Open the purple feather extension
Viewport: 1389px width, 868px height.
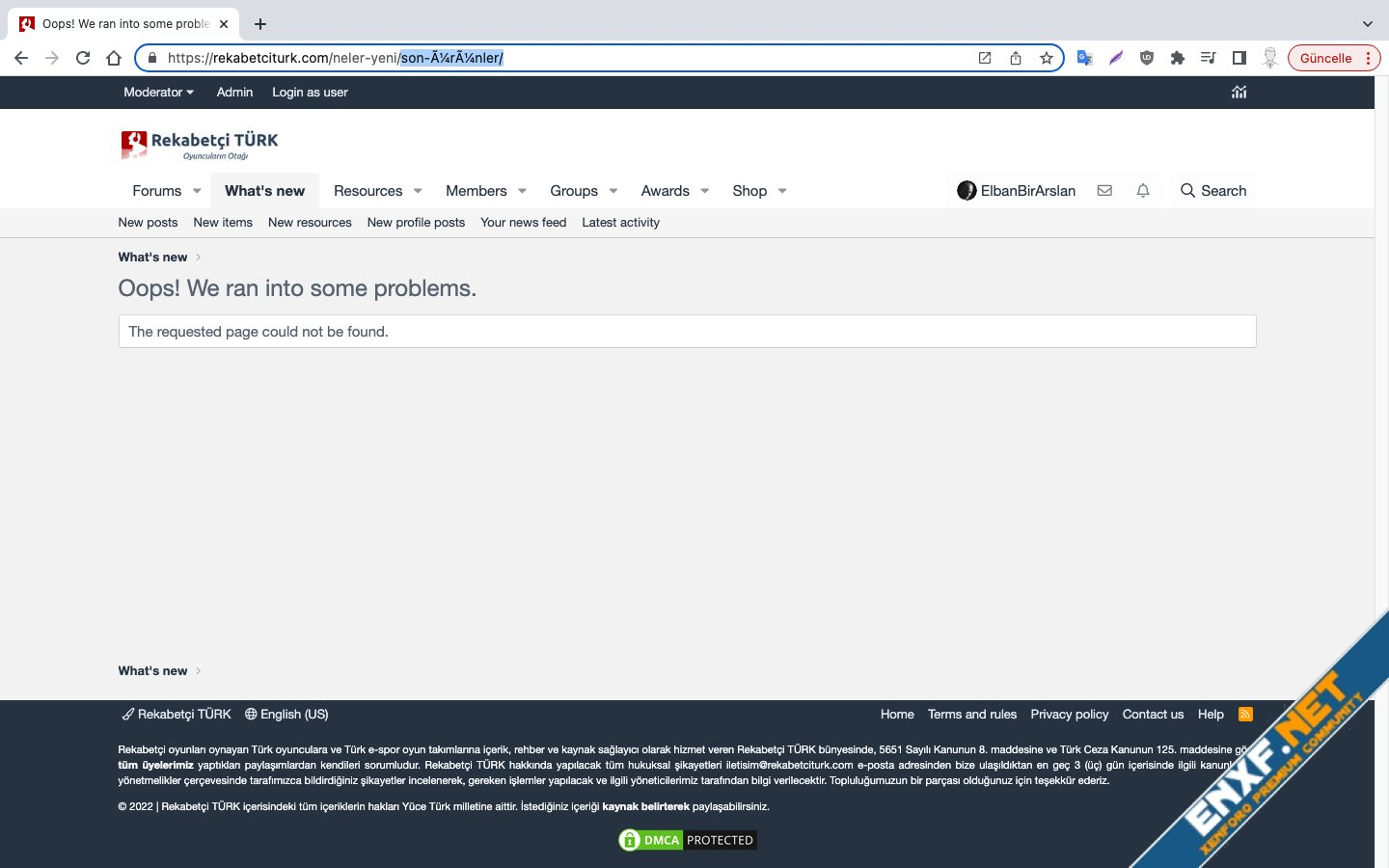click(x=1116, y=58)
